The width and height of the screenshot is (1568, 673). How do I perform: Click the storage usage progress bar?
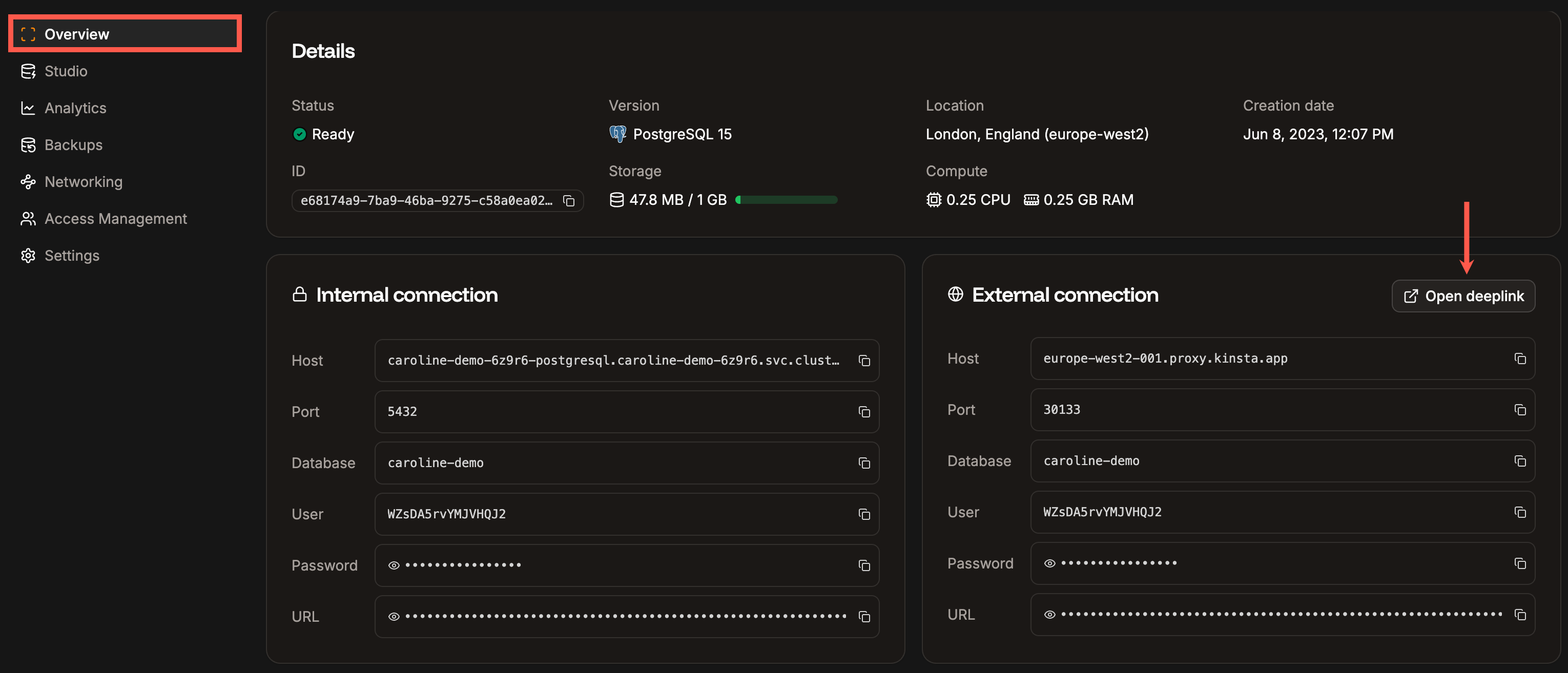pos(786,199)
